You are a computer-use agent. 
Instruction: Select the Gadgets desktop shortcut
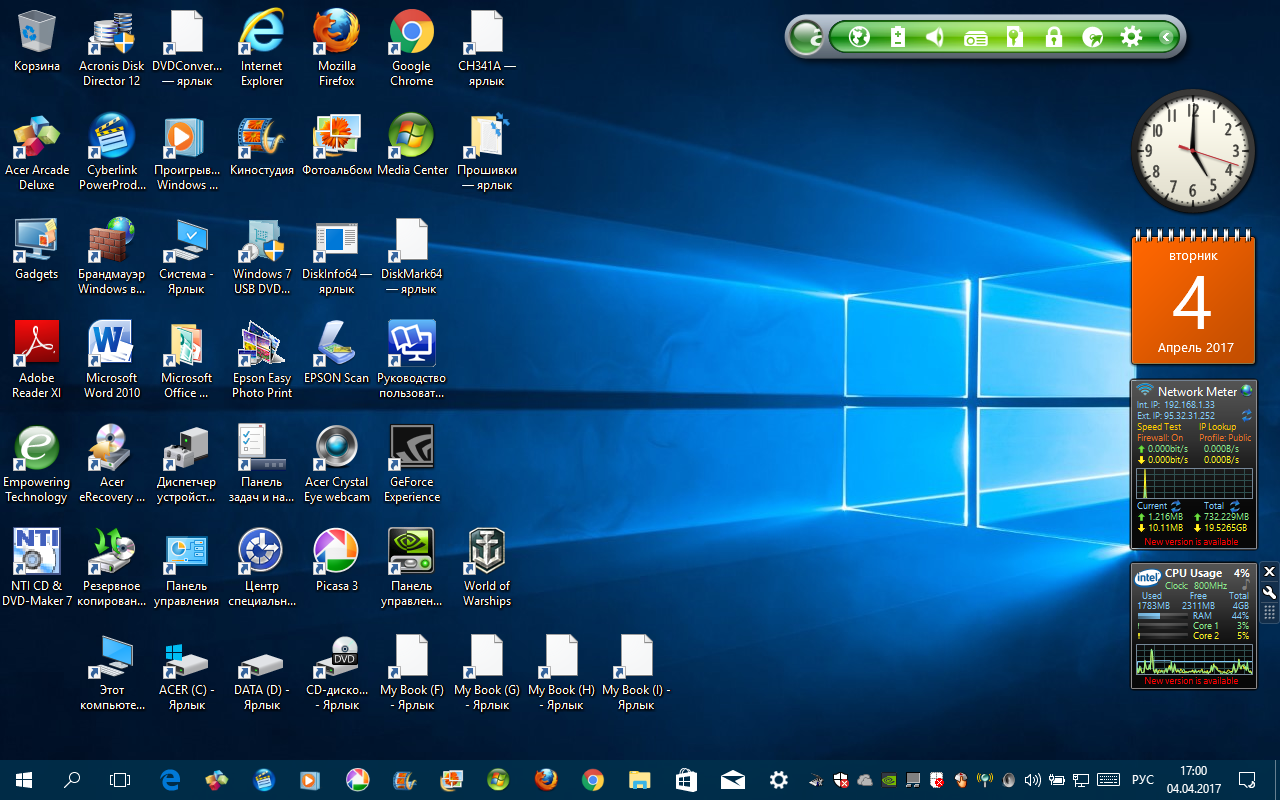tap(37, 250)
